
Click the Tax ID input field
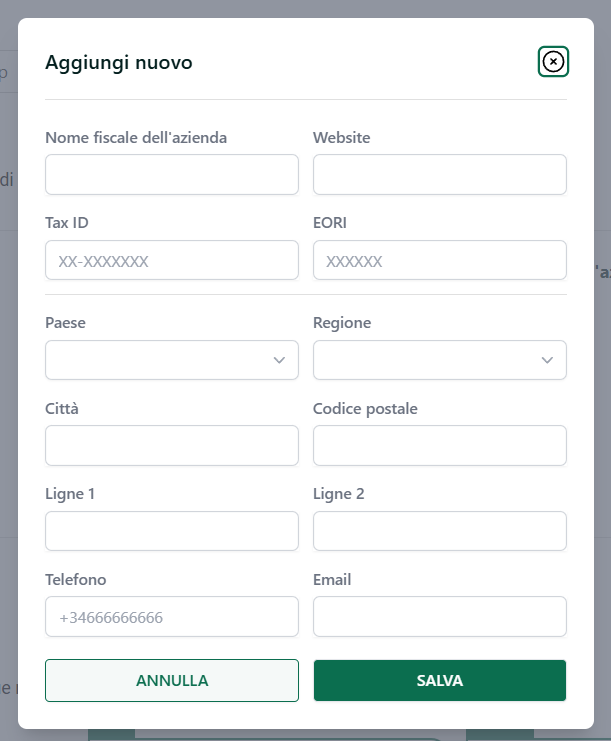[x=172, y=260]
